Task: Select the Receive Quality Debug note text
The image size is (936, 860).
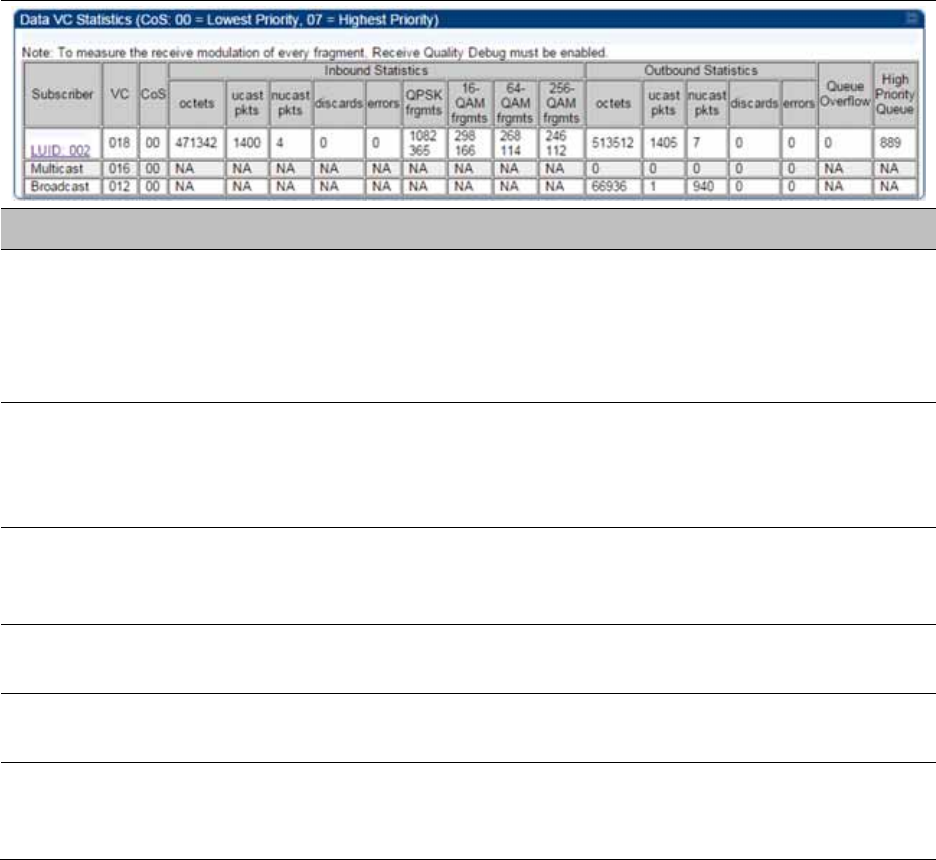Action: (x=315, y=53)
